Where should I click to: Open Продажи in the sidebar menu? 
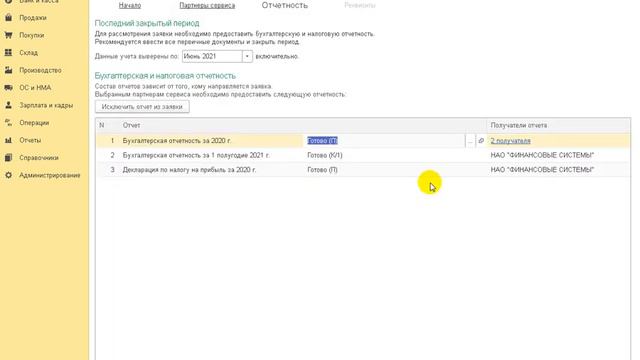[x=33, y=18]
